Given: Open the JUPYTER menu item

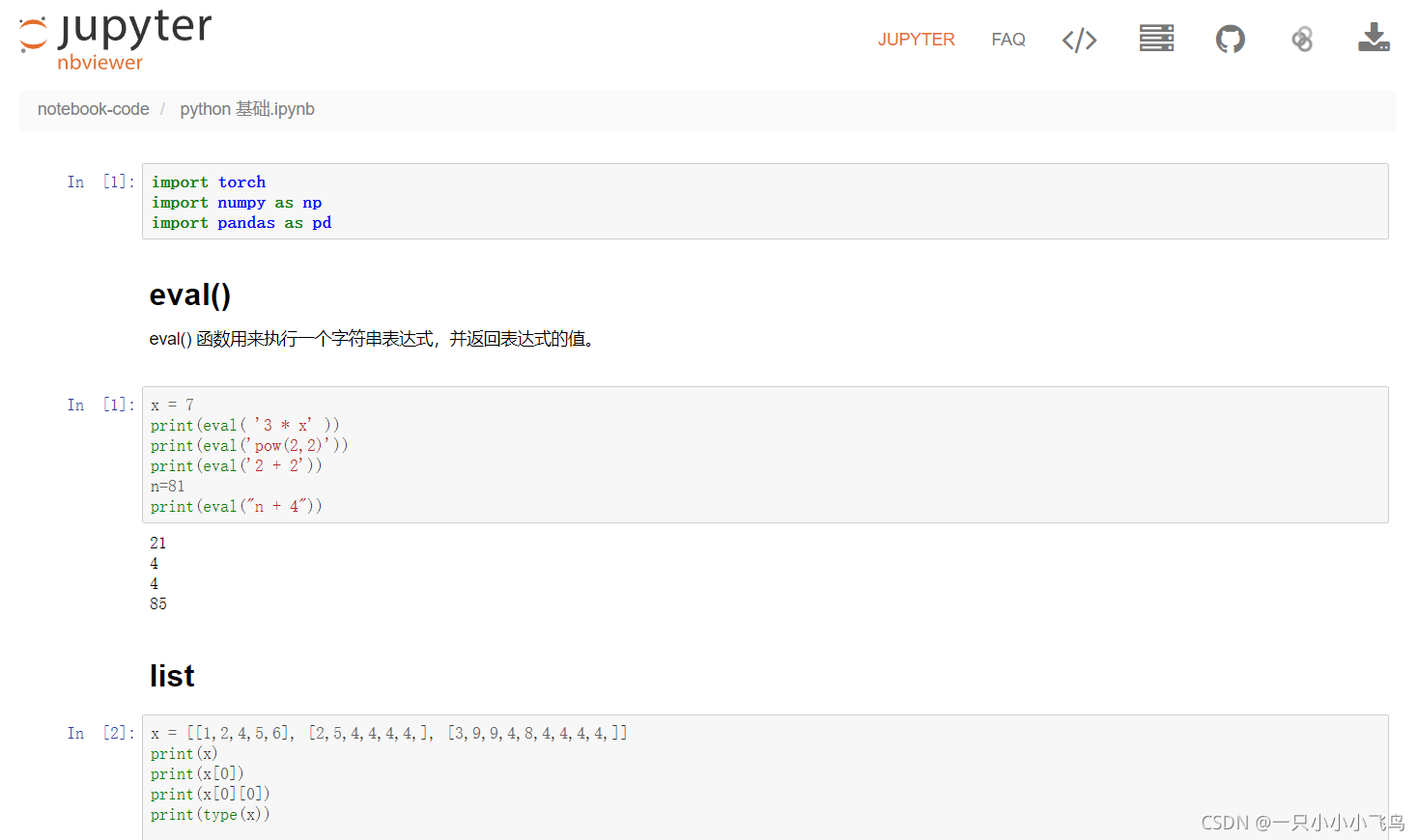Looking at the screenshot, I should (x=916, y=39).
